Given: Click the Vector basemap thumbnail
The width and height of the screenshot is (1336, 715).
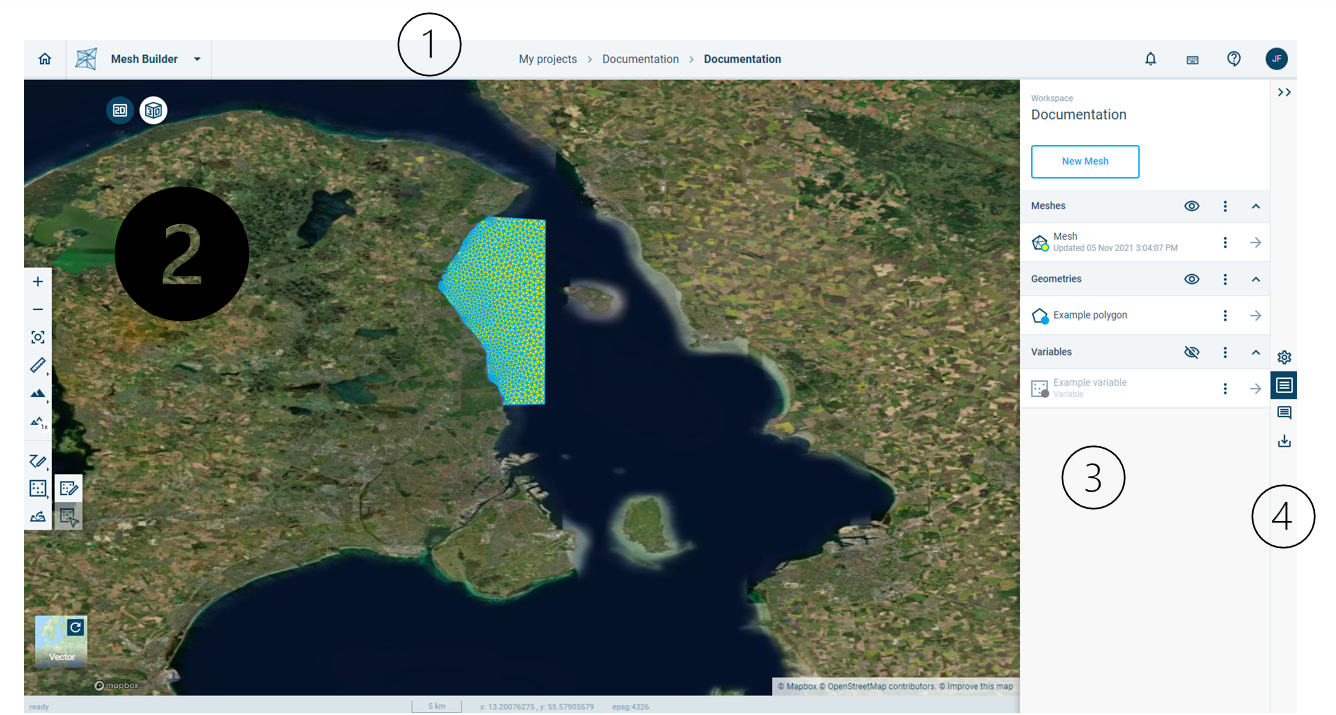Looking at the screenshot, I should pyautogui.click(x=61, y=642).
